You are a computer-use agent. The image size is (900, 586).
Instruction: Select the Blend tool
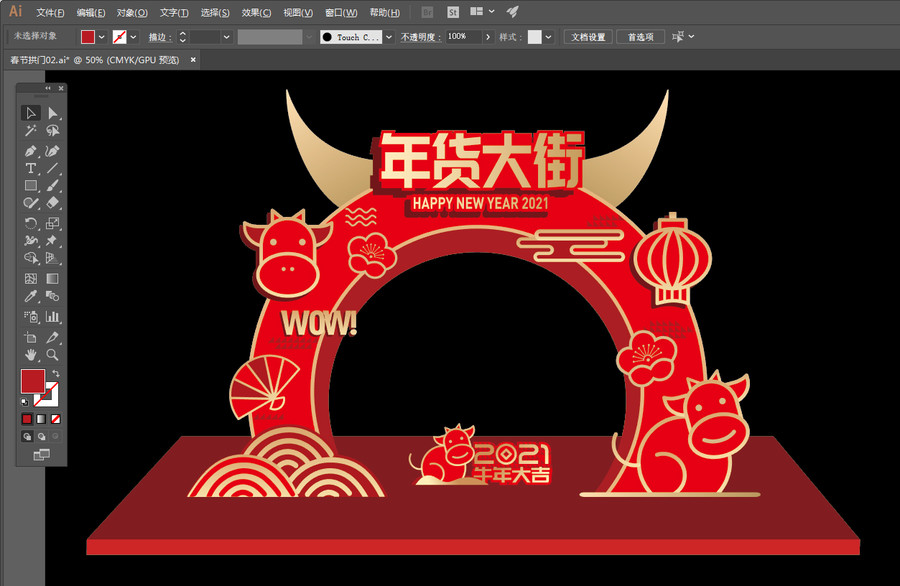52,296
